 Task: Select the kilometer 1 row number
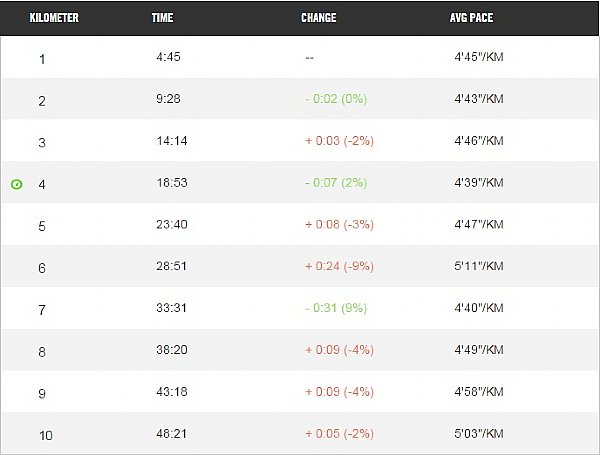[42, 59]
